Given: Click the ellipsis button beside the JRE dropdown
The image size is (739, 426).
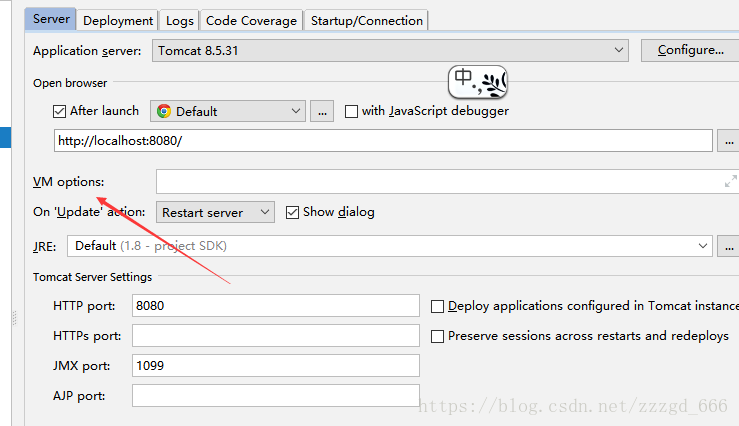Looking at the screenshot, I should 728,246.
